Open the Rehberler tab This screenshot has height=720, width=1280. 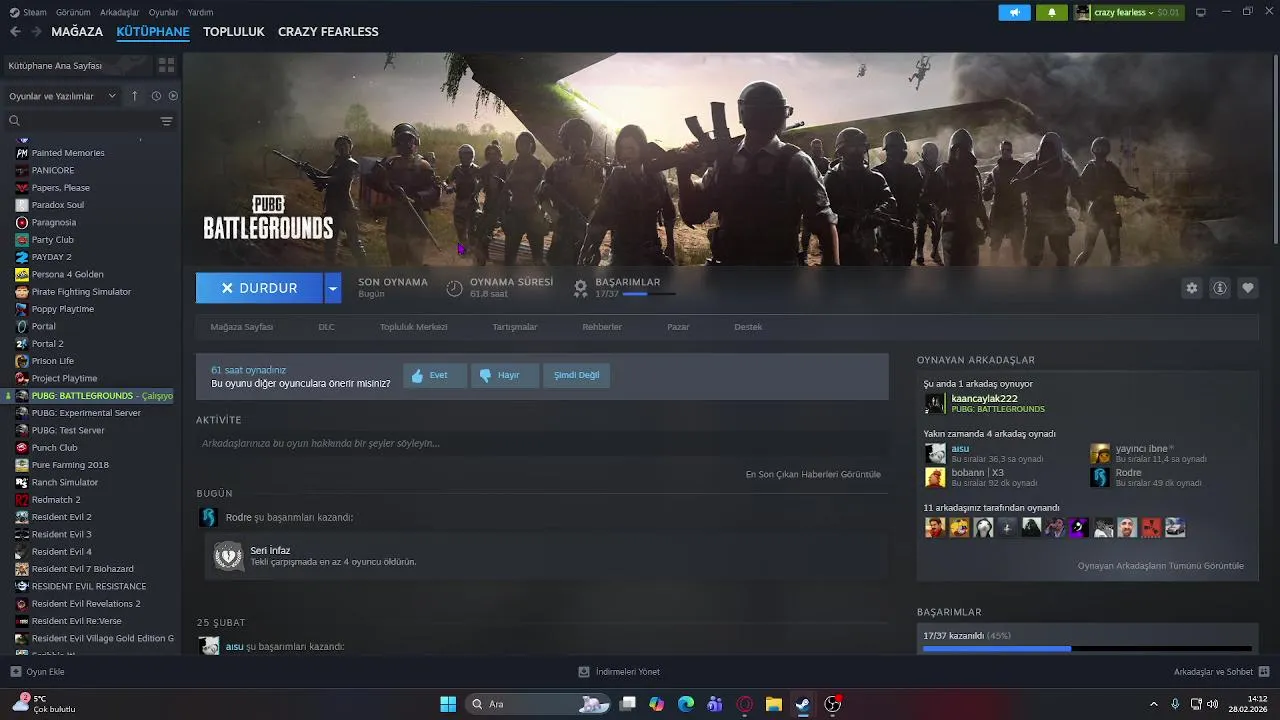pyautogui.click(x=602, y=327)
